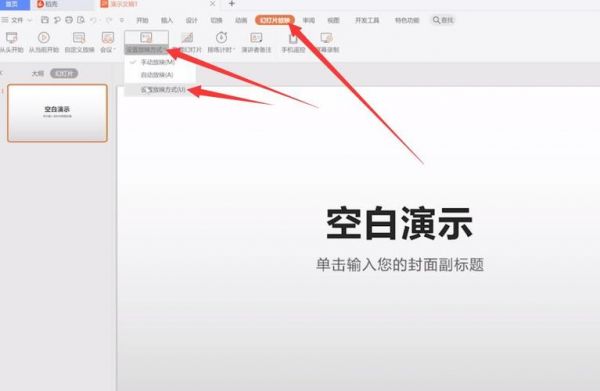Viewport: 600px width, 391px height.
Task: Click the 手机遥控 phone remote icon
Action: (293, 37)
